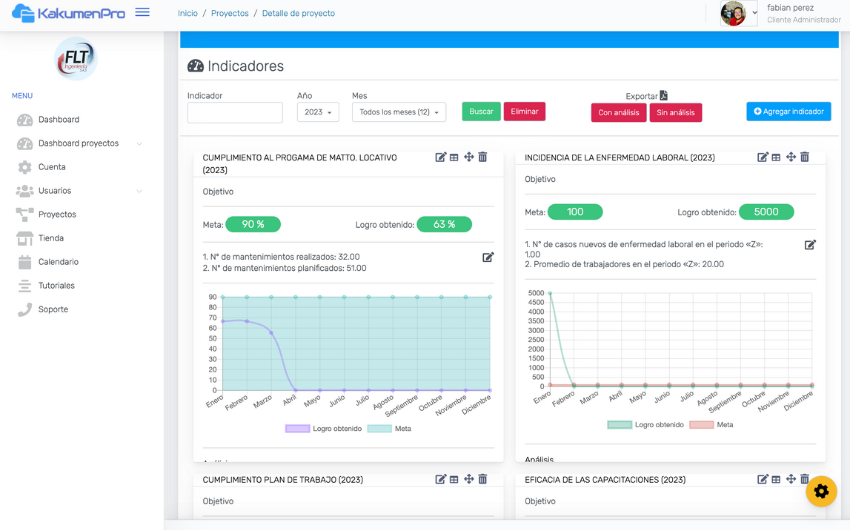Viewport: 850px width, 530px height.
Task: Click move icon on EFICACIA DE LAS CAPACITACIONES
Action: click(790, 479)
